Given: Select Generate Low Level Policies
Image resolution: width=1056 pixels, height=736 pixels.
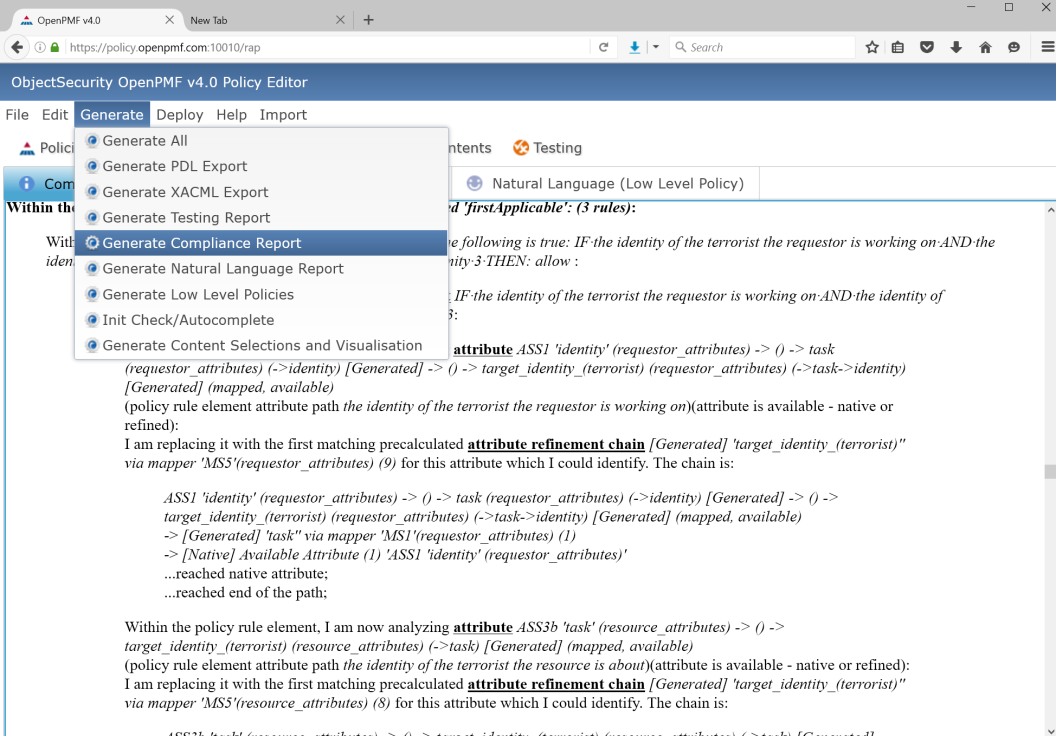Looking at the screenshot, I should coord(261,294).
